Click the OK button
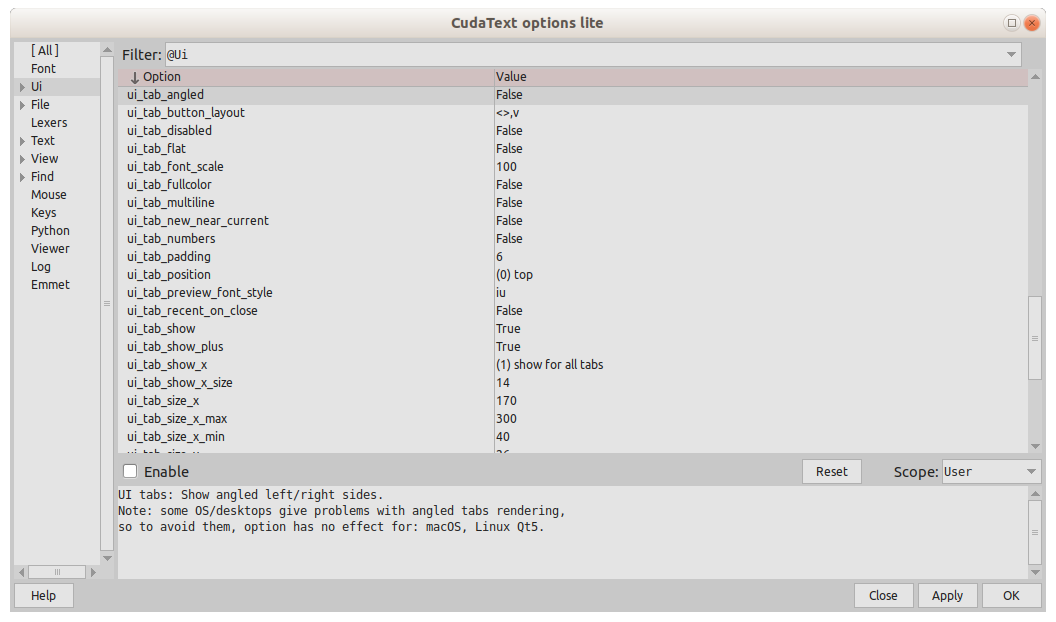Screen dimensions: 1056x622 tap(1011, 595)
